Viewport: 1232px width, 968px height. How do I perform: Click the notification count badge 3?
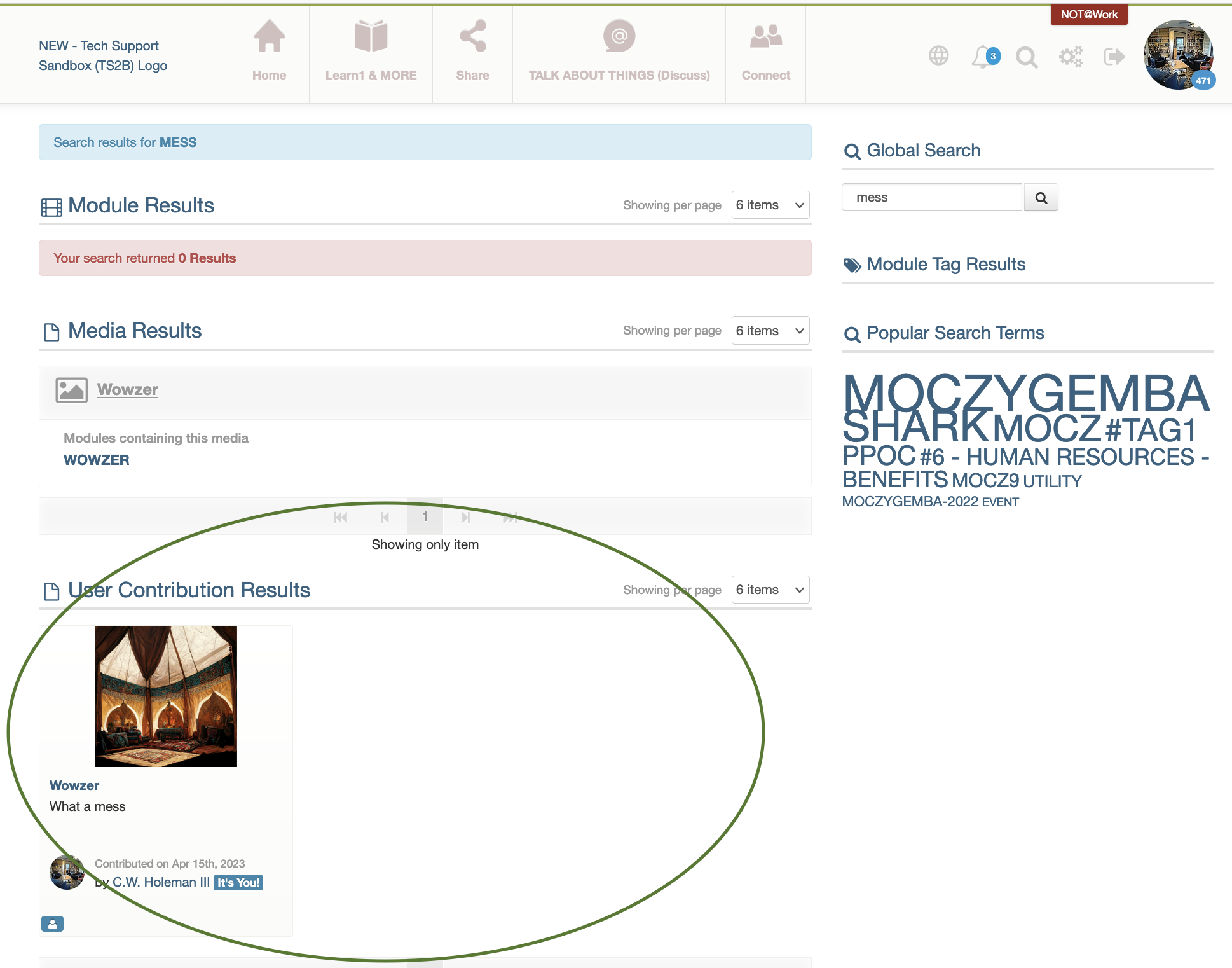pyautogui.click(x=993, y=56)
